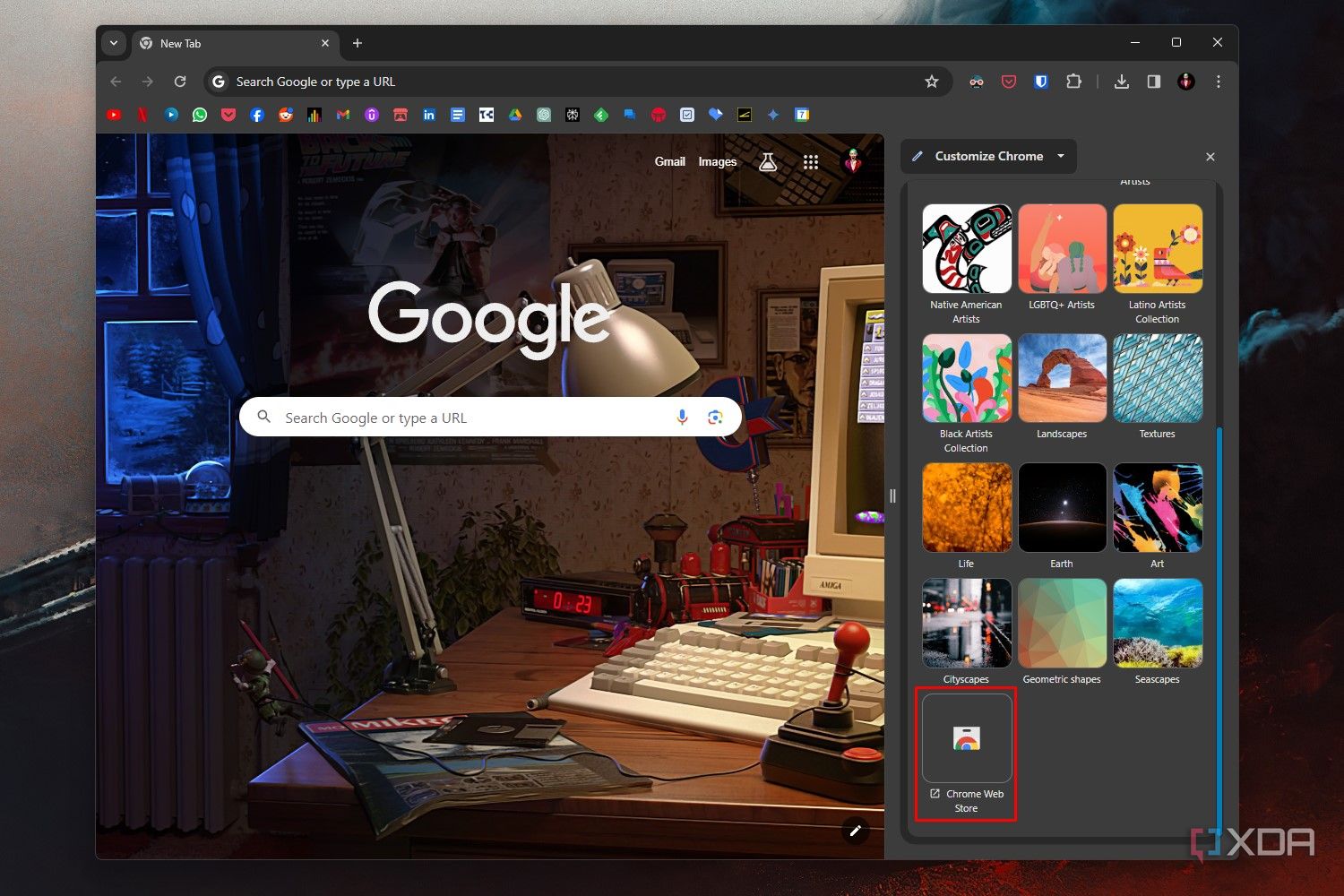This screenshot has width=1344, height=896.
Task: Select the Seascapes theme collection
Action: coord(1157,623)
